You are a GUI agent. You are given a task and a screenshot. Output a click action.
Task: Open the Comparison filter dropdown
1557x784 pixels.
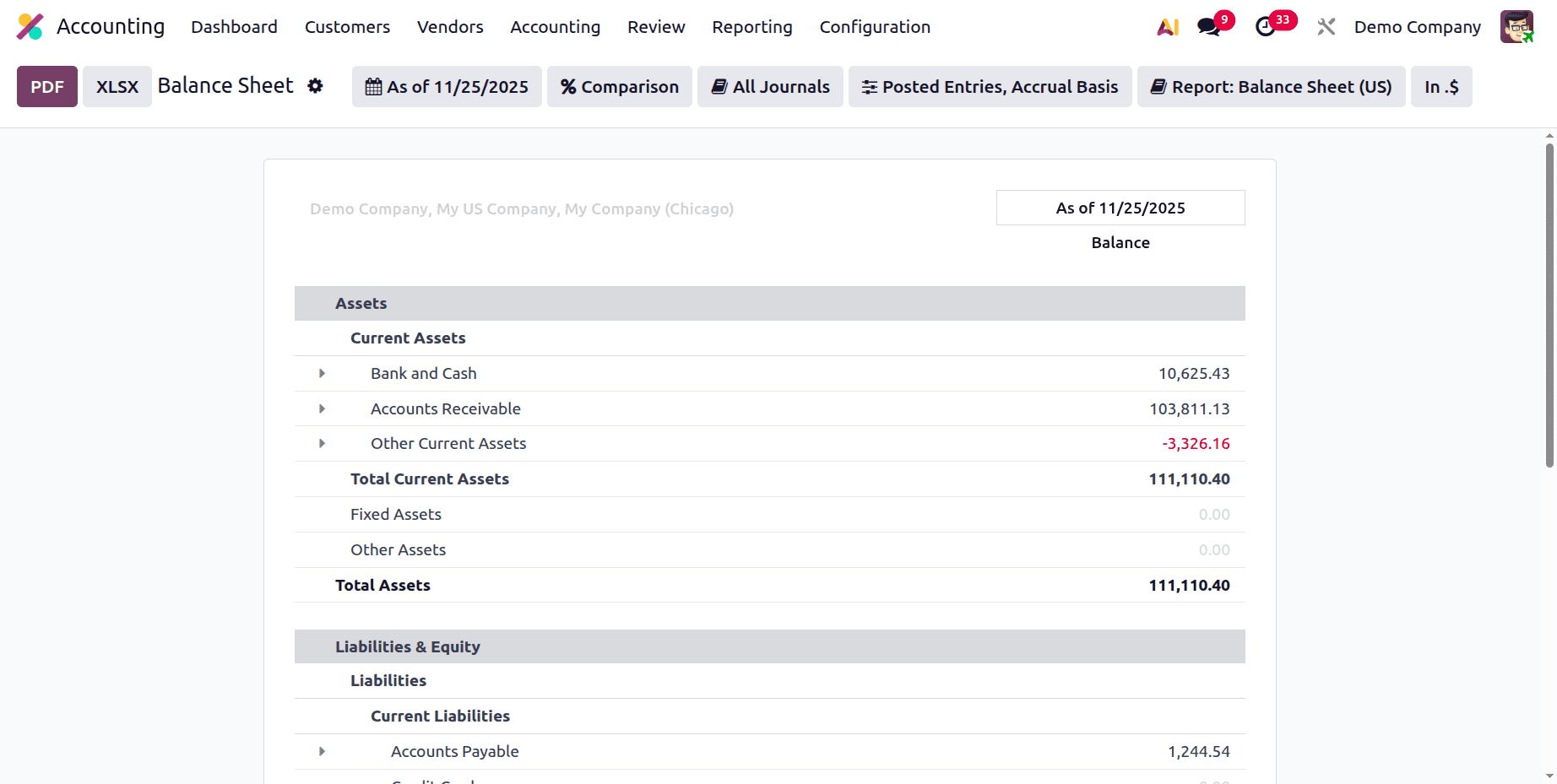pyautogui.click(x=620, y=87)
